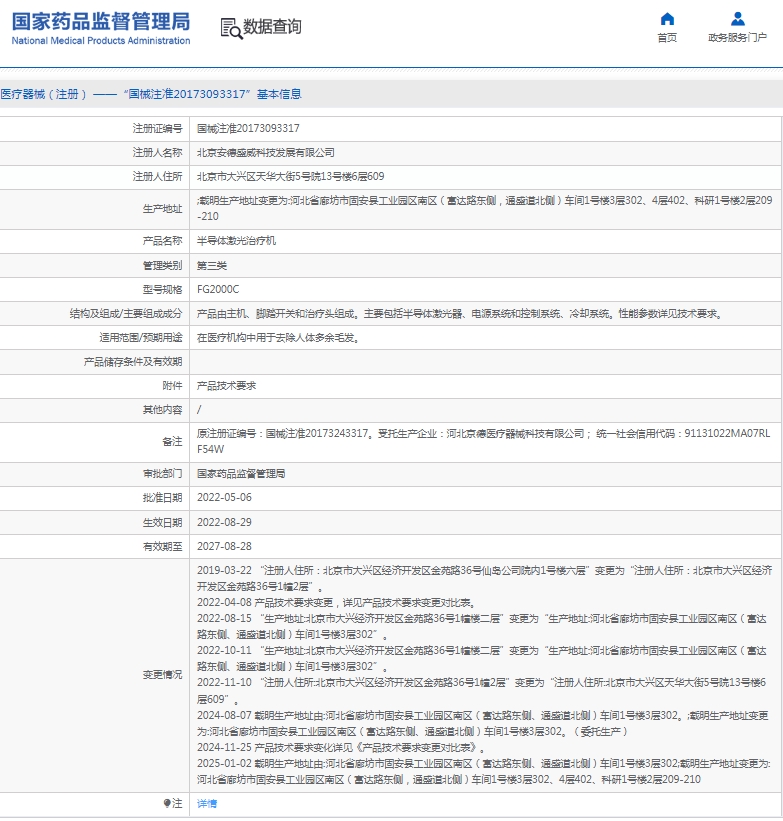783x821 pixels.
Task: Select the 2025-01-02 change record entry
Action: (484, 771)
